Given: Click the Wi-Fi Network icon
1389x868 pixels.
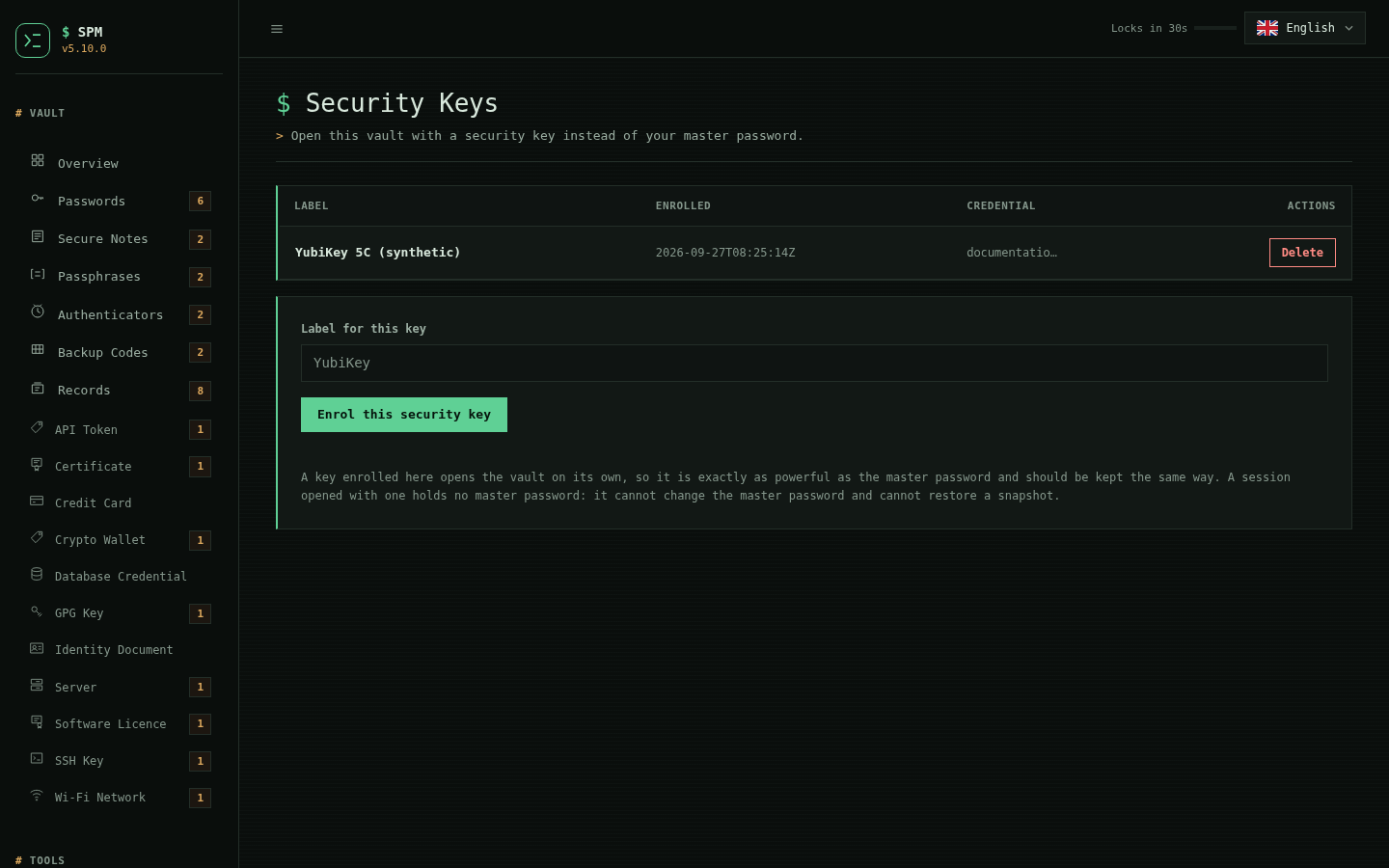Looking at the screenshot, I should [37, 795].
